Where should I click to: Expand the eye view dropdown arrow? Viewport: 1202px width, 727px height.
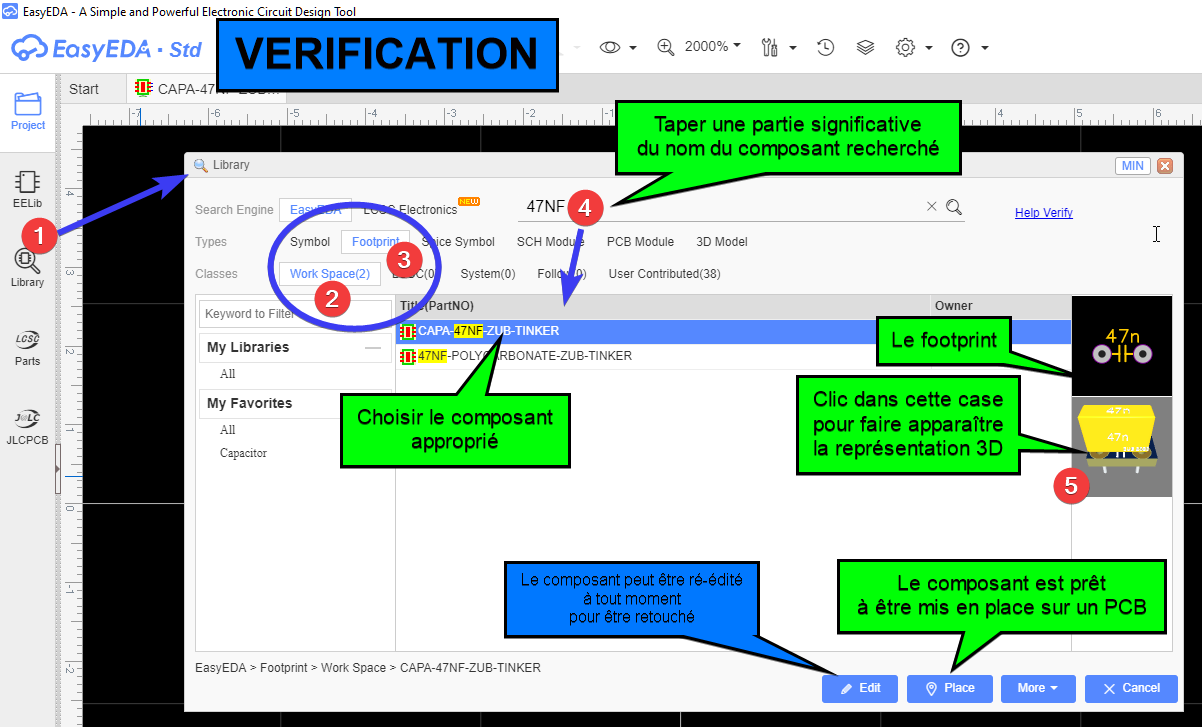pyautogui.click(x=633, y=48)
